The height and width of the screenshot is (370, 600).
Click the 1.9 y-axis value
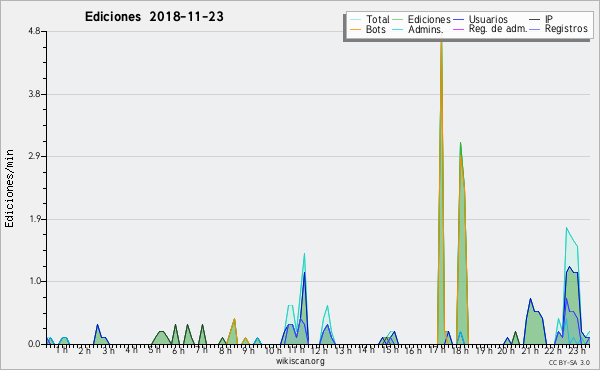click(34, 219)
